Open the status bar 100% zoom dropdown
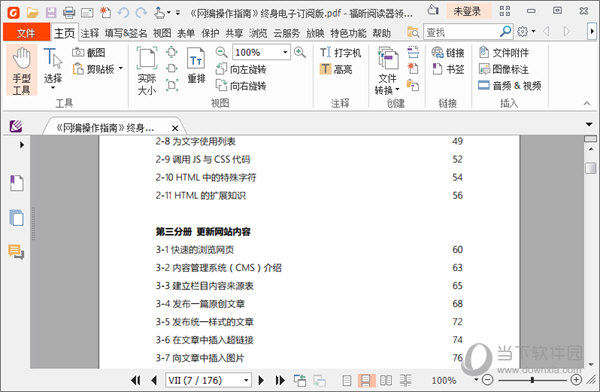Image resolution: width=600 pixels, height=392 pixels. point(476,379)
